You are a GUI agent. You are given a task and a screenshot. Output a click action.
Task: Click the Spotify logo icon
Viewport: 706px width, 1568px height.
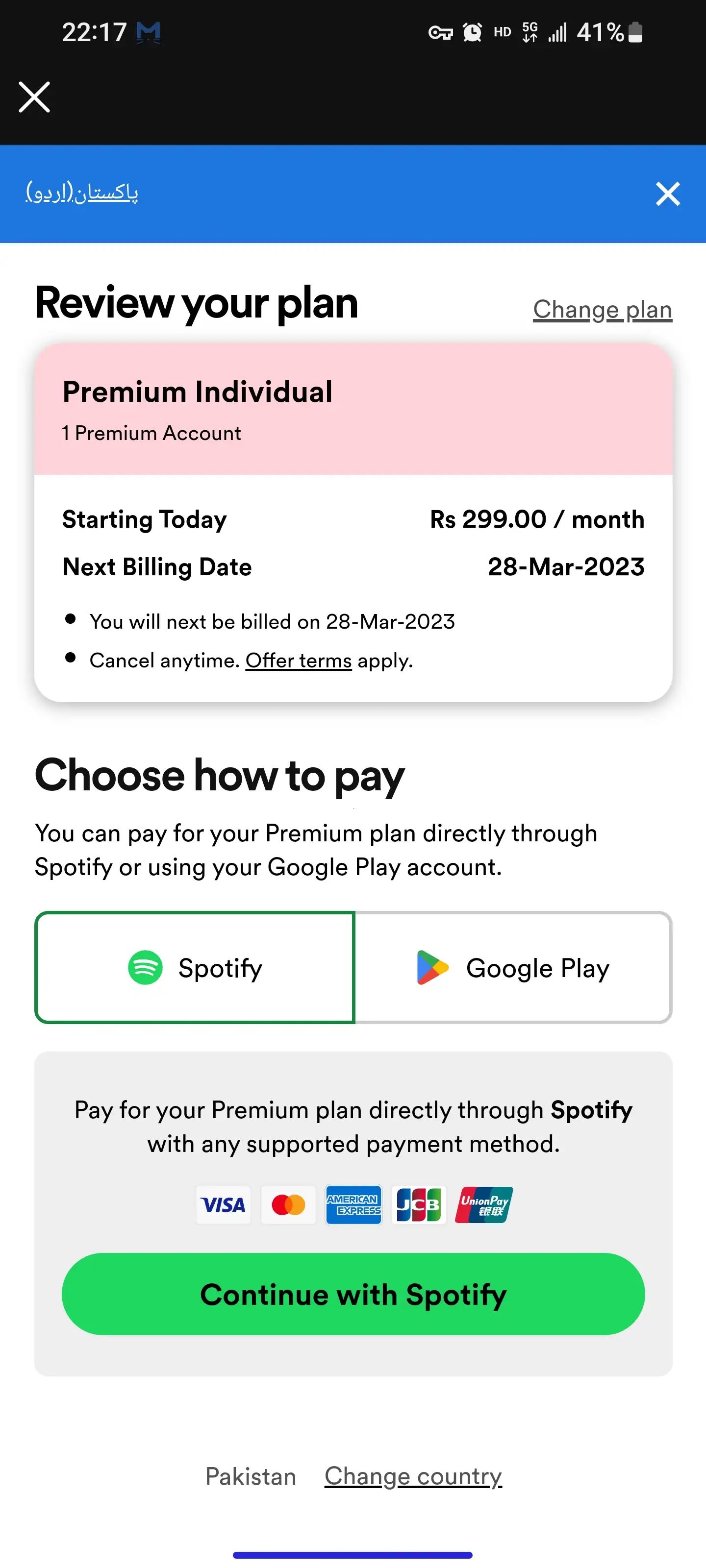click(145, 967)
